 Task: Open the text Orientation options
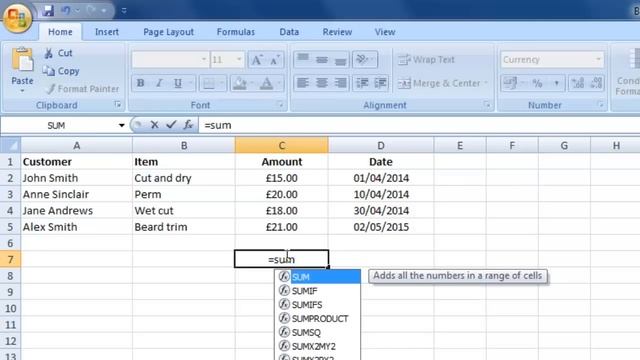click(364, 60)
